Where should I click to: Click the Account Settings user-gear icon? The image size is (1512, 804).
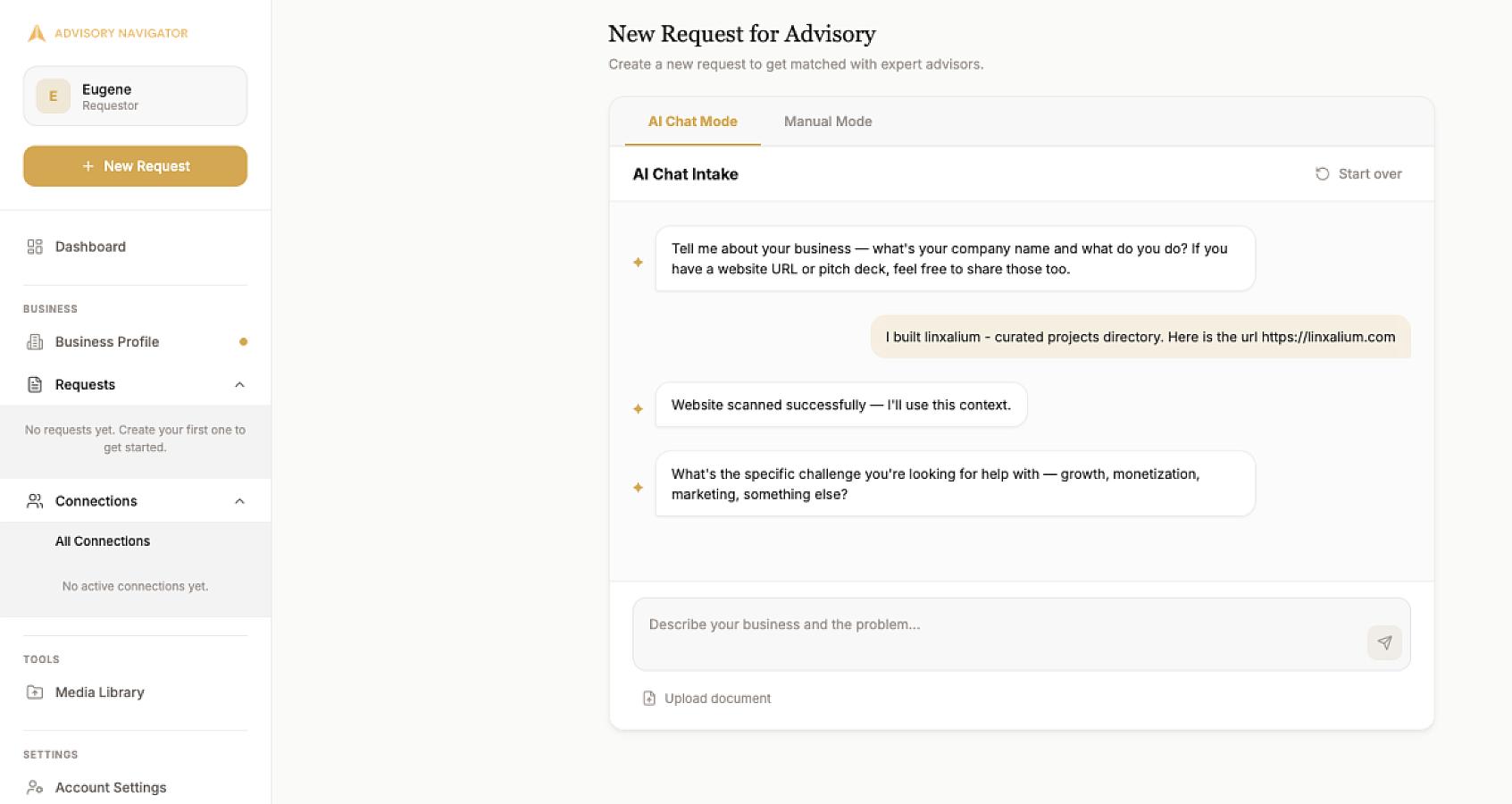(35, 787)
